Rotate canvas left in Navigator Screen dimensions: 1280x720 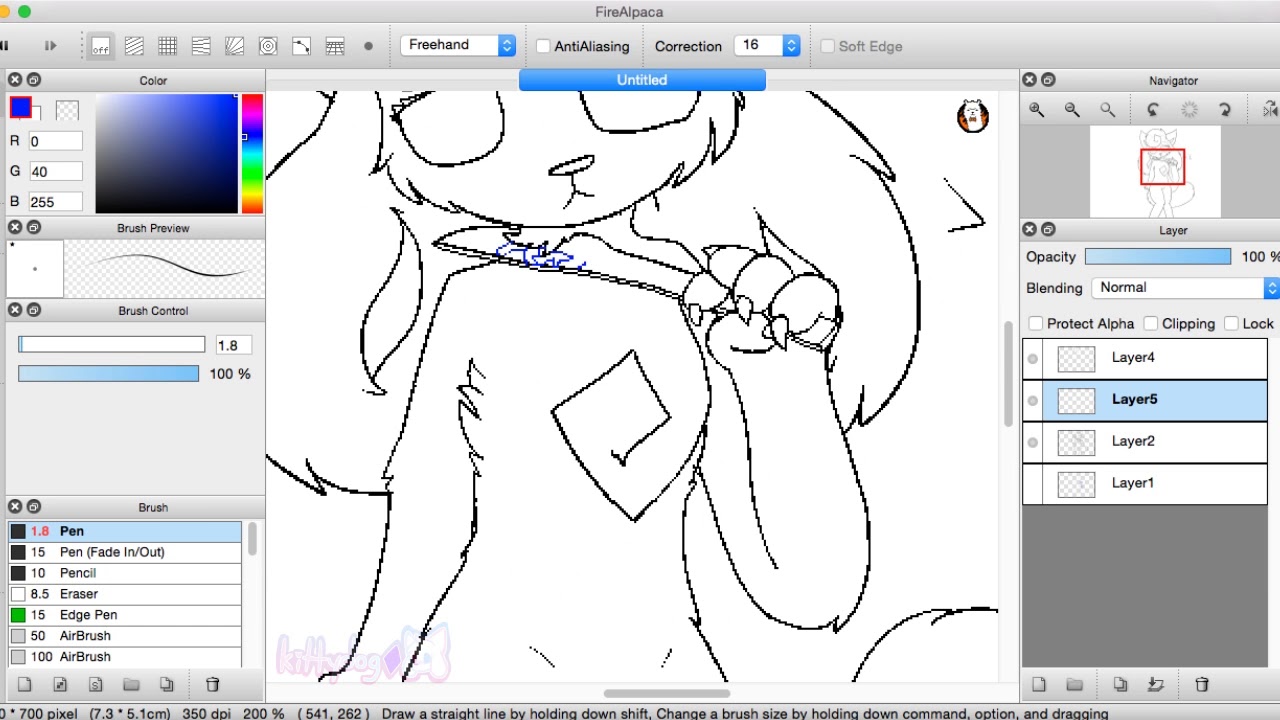tap(1153, 110)
